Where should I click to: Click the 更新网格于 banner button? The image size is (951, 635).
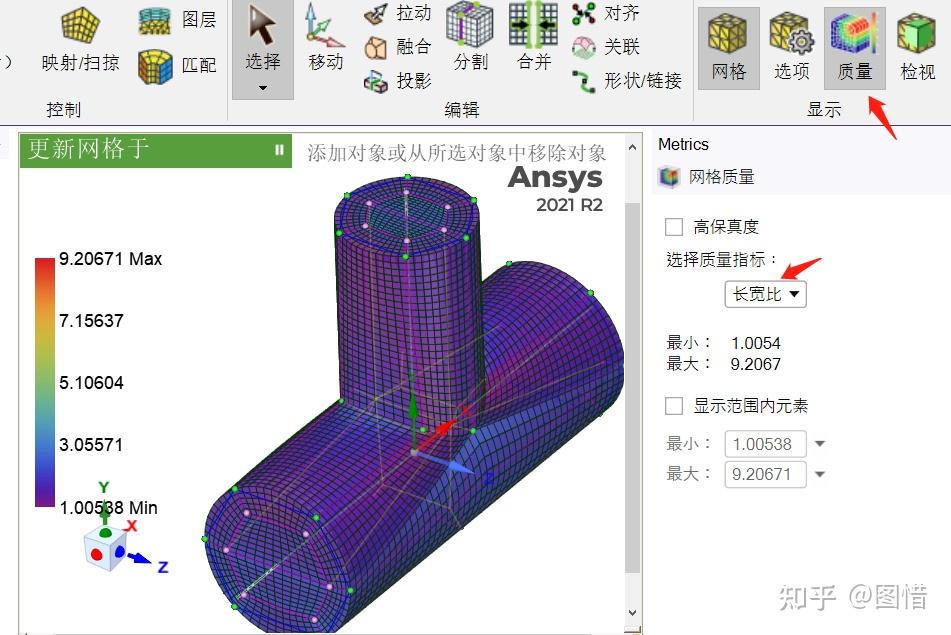pyautogui.click(x=150, y=150)
